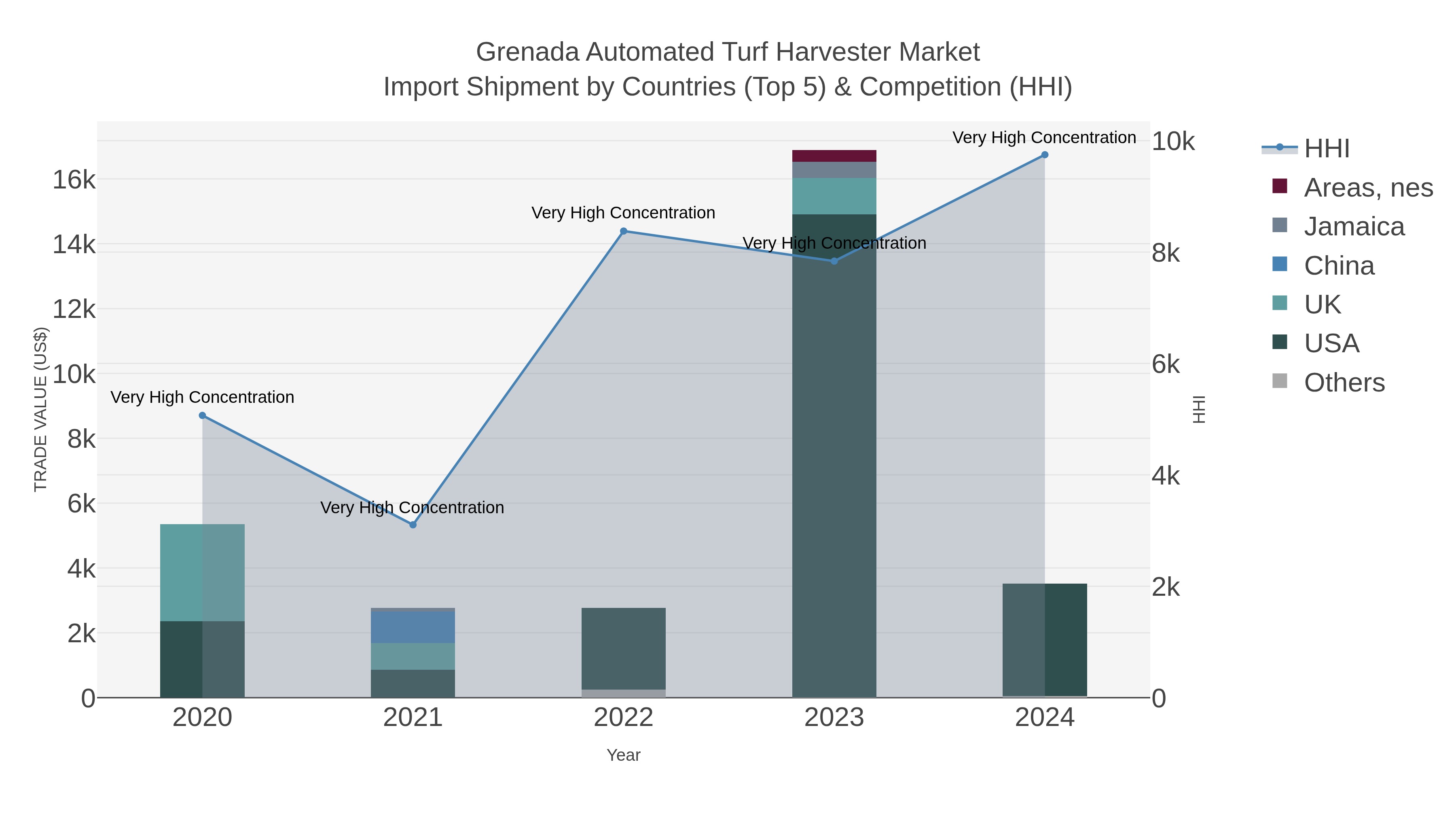The image size is (1456, 819).
Task: Click the USA segment of the 2020 bar
Action: (202, 659)
